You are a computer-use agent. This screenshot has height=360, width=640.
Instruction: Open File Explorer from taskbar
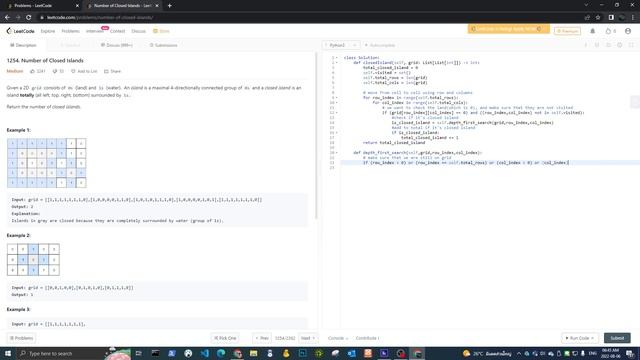pyautogui.click(x=253, y=353)
